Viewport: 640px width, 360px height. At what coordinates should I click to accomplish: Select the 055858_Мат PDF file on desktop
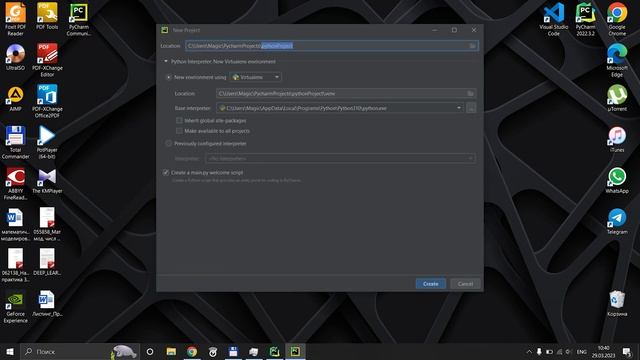[x=47, y=224]
